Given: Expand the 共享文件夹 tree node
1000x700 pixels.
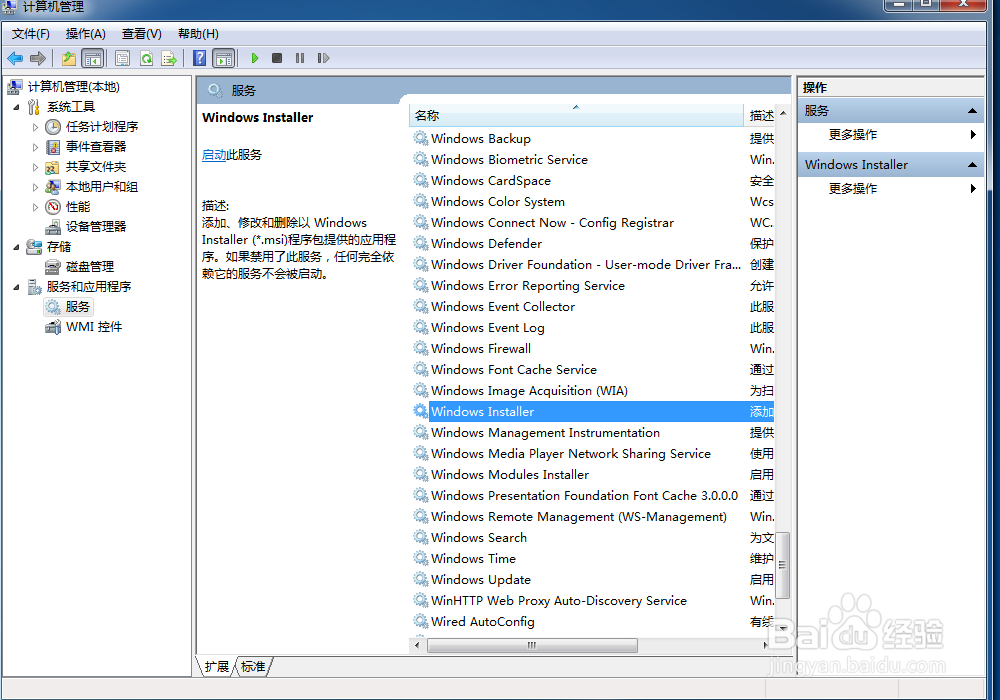Looking at the screenshot, I should click(x=36, y=167).
